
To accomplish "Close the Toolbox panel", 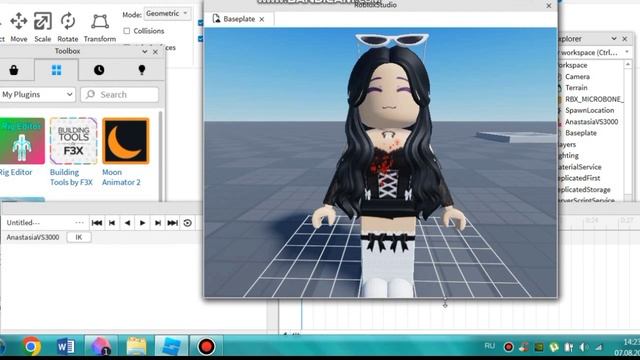I will [x=156, y=52].
